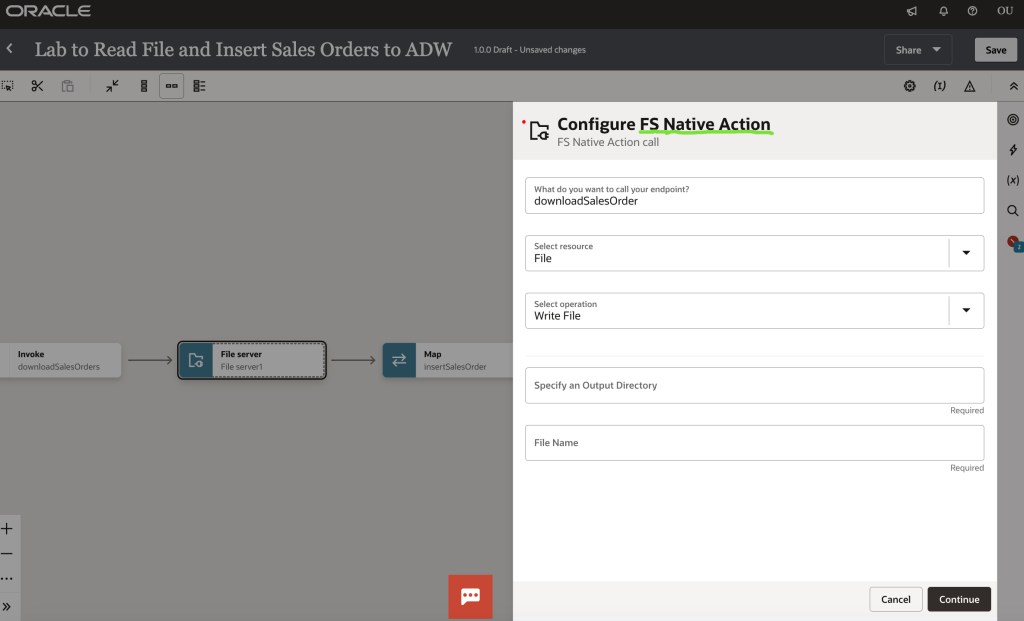Screen dimensions: 1024x621
Task: Switch canvas to vertical layout
Action: pos(143,86)
